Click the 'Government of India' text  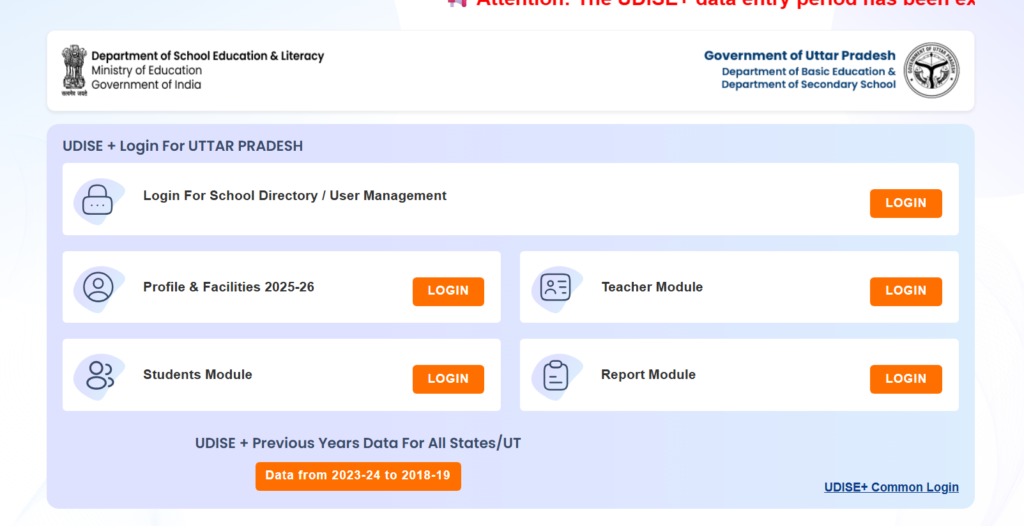pos(146,85)
